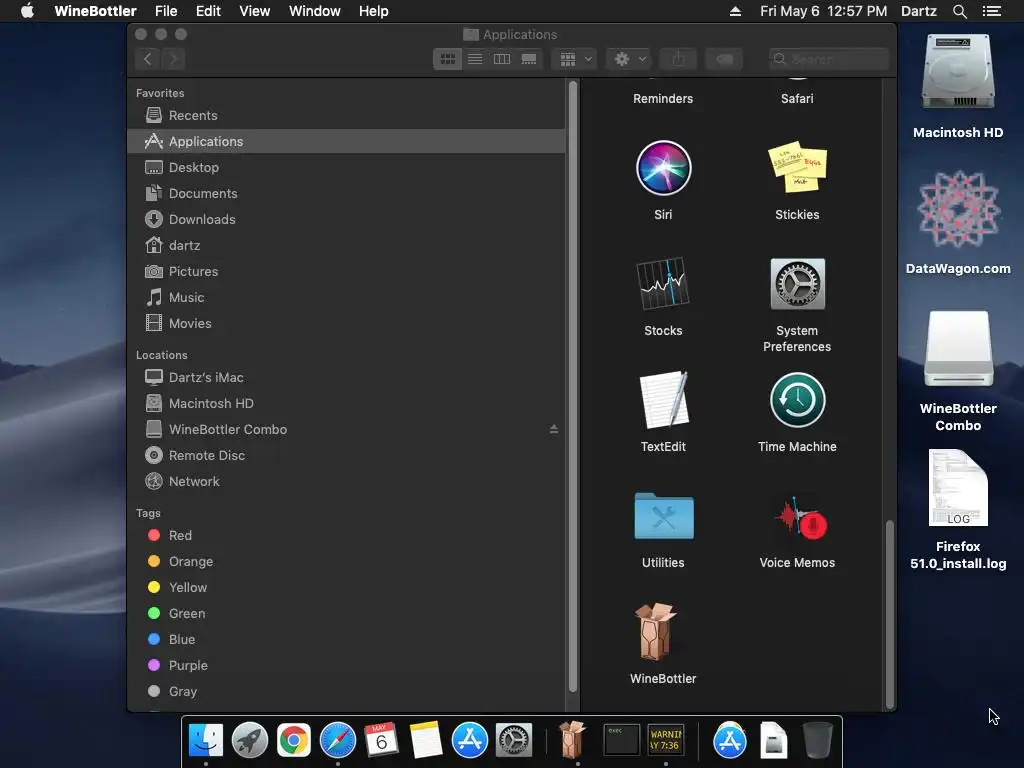Open the Notes icon in the Dock
This screenshot has width=1024, height=768.
tap(426, 740)
